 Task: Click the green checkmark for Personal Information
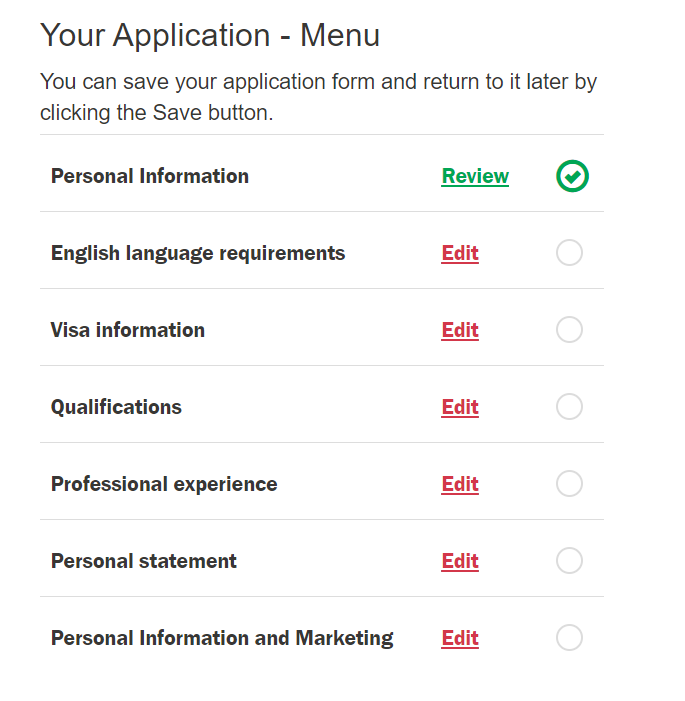click(x=572, y=177)
